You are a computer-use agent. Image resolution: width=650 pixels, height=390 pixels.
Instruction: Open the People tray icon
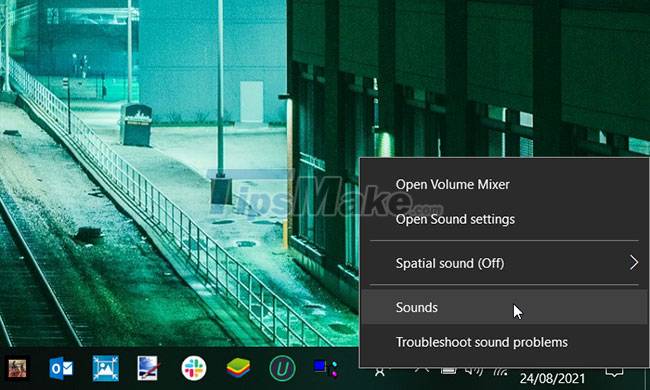pos(380,371)
